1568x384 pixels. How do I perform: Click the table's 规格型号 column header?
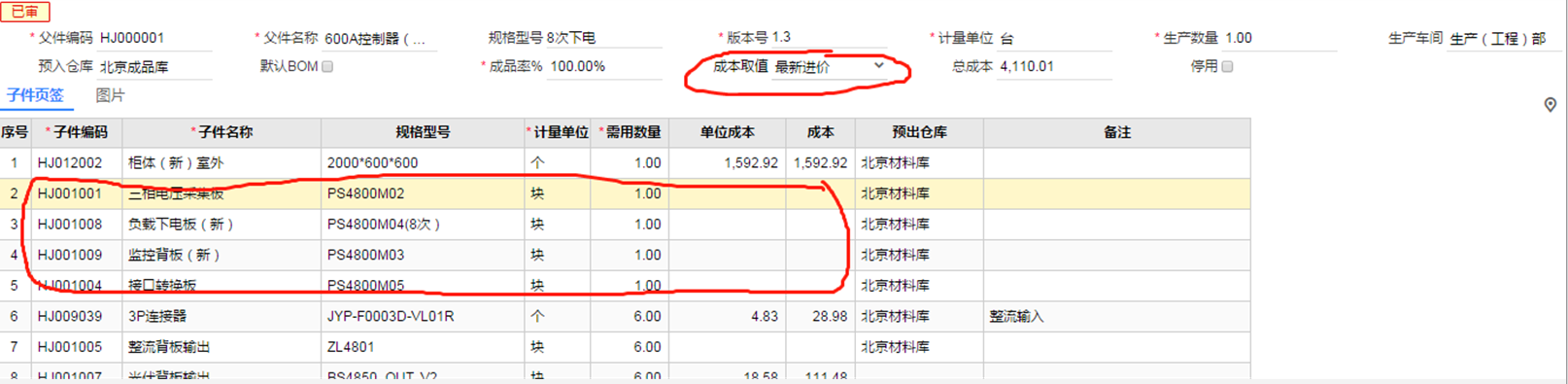[x=423, y=132]
